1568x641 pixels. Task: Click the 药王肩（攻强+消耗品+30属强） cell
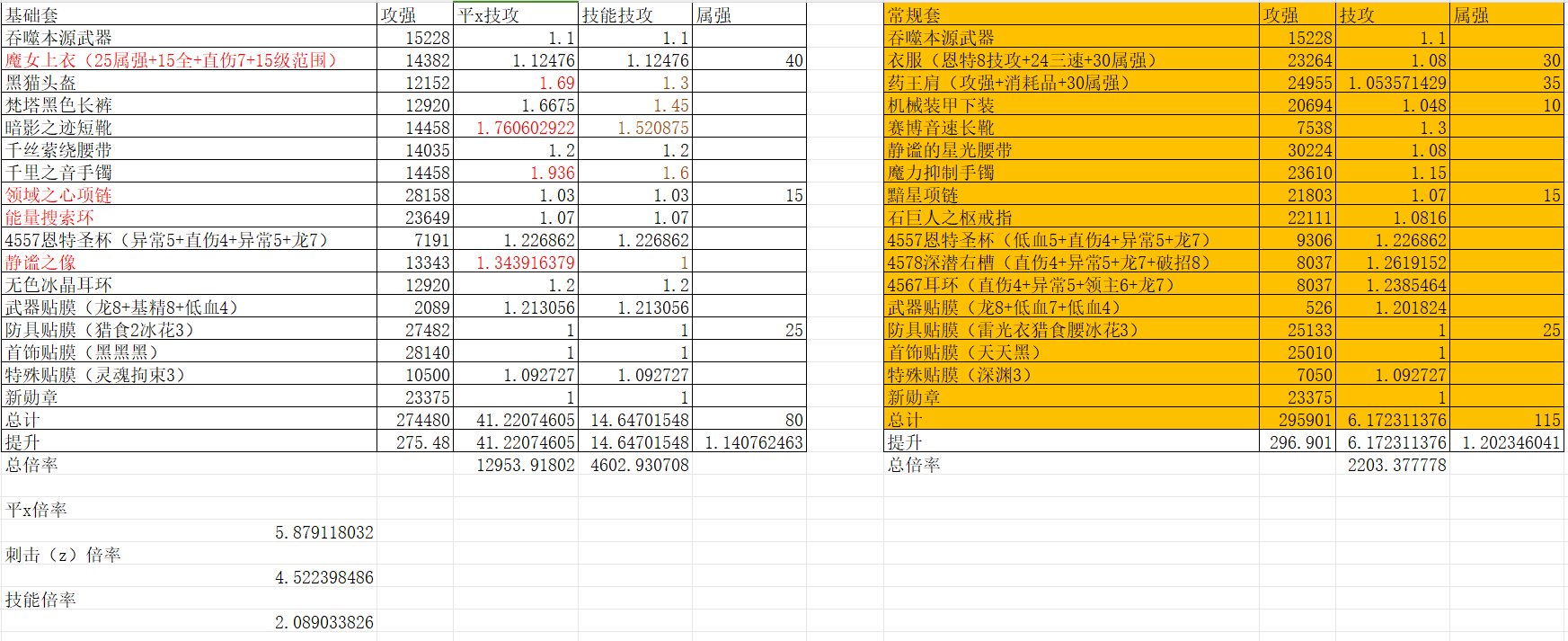(x=1071, y=83)
